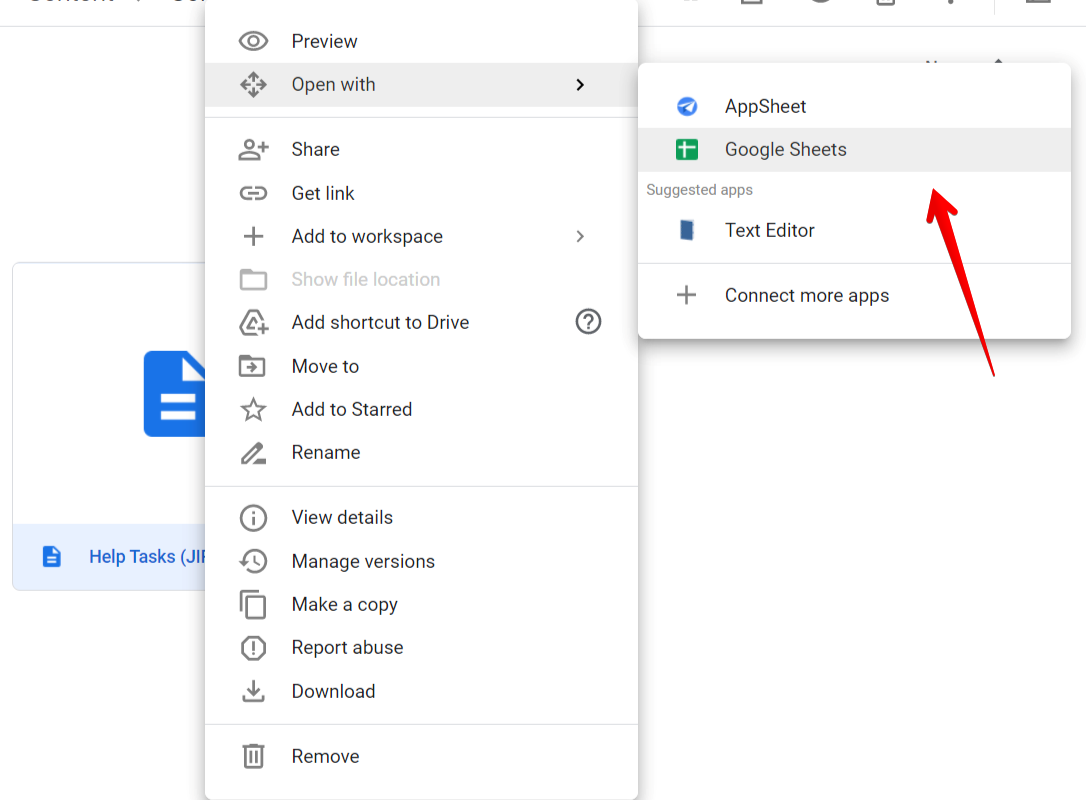Click the Get link chain icon
The image size is (1086, 800).
pyautogui.click(x=254, y=193)
